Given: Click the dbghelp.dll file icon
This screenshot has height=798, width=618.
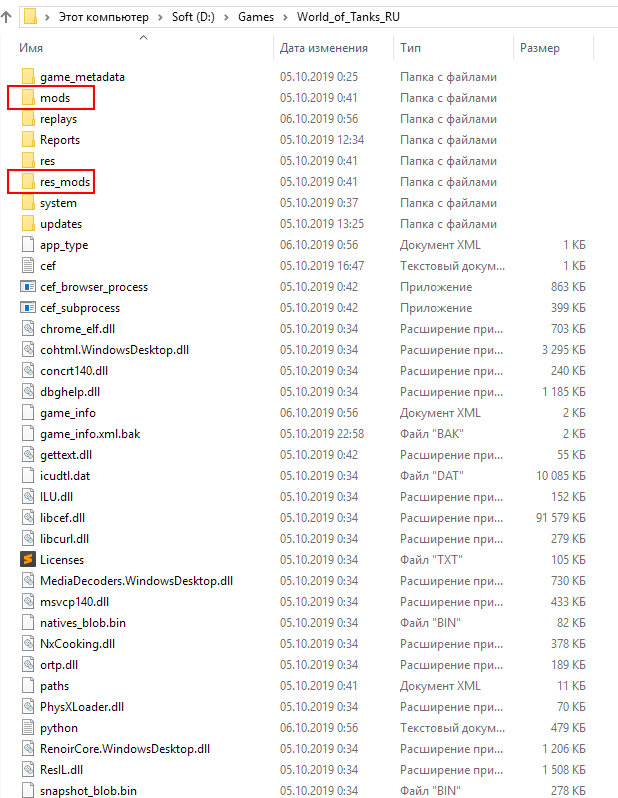Looking at the screenshot, I should click(28, 391).
